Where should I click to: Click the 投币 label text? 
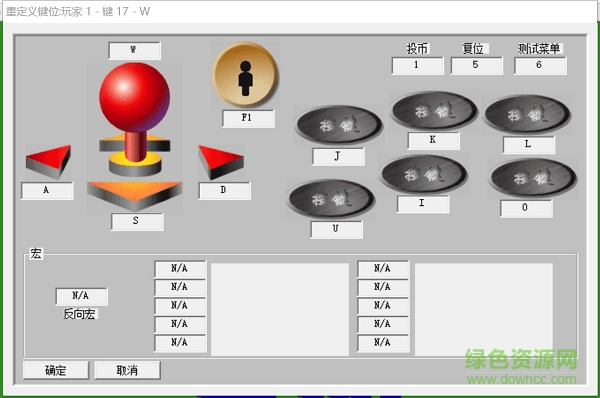point(417,49)
